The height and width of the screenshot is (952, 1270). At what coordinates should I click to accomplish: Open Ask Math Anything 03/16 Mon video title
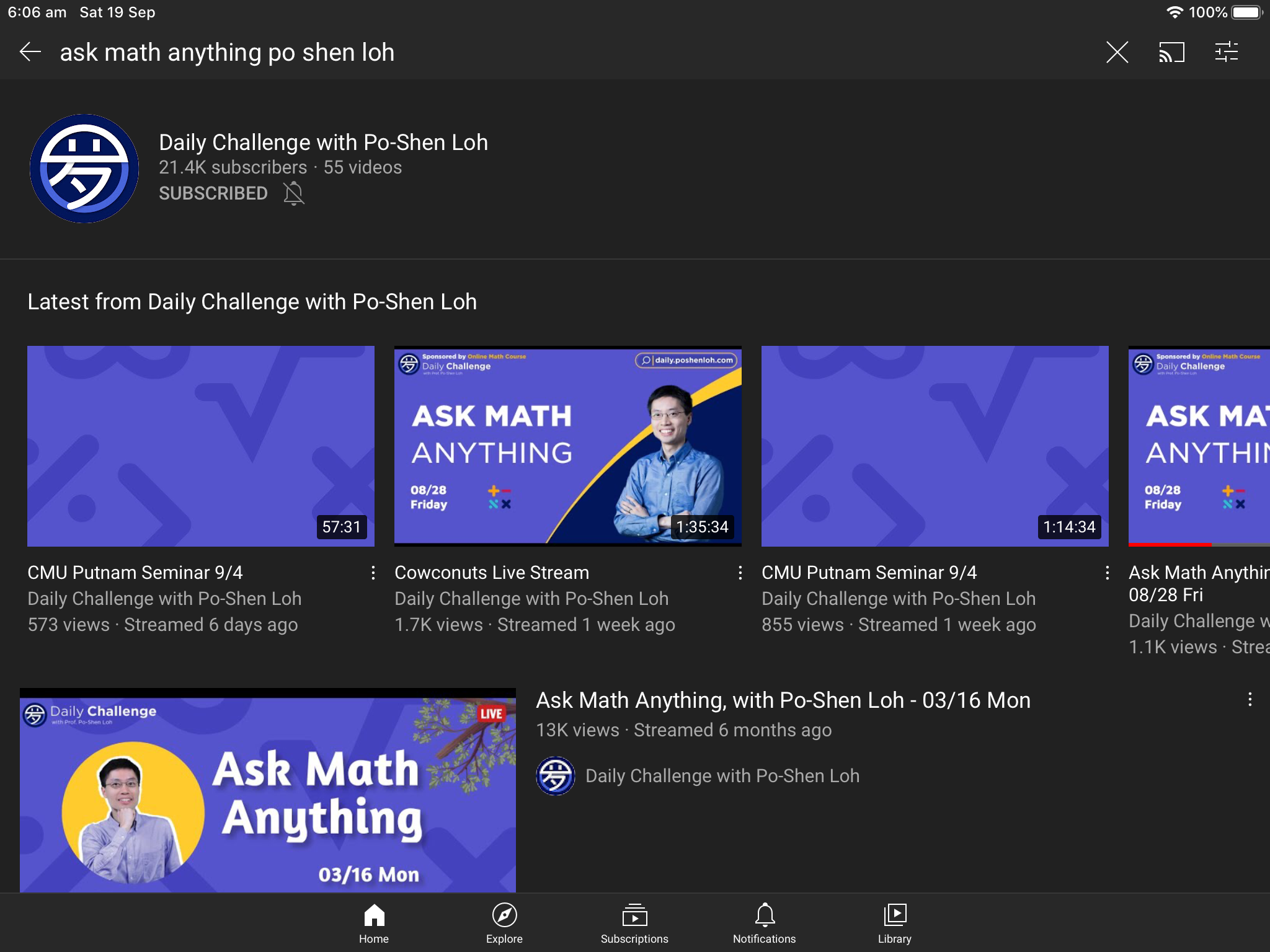coord(783,700)
